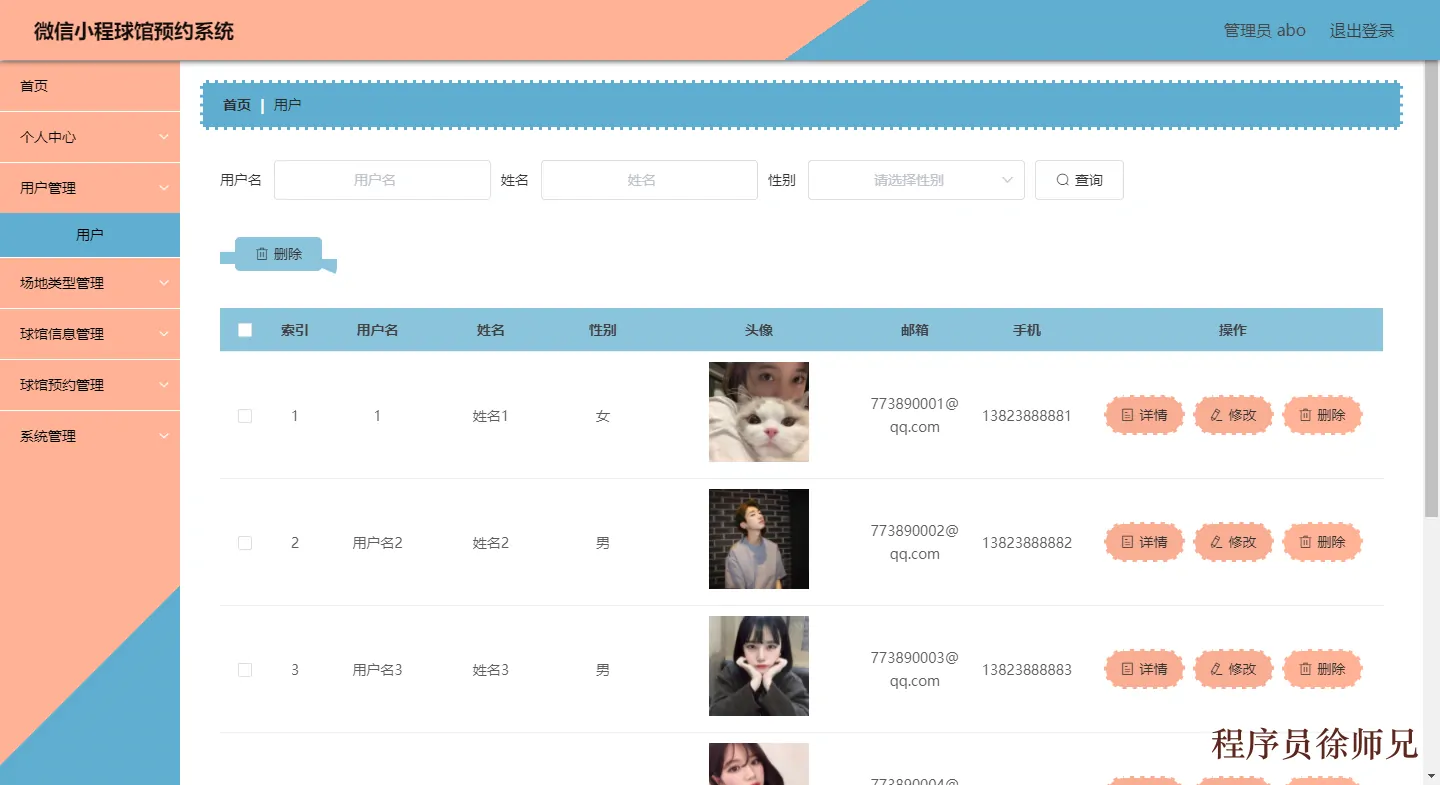Click the title 微信小程球馆预约系统
This screenshot has width=1440, height=785.
tap(134, 31)
